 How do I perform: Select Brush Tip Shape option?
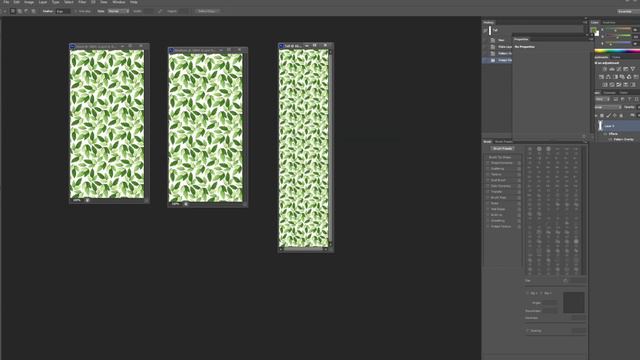click(x=500, y=157)
